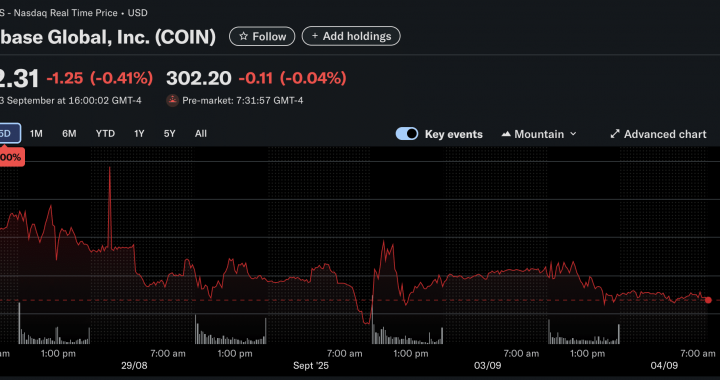Click the 04/09 date label
Viewport: 720px width, 380px height.
click(x=664, y=366)
